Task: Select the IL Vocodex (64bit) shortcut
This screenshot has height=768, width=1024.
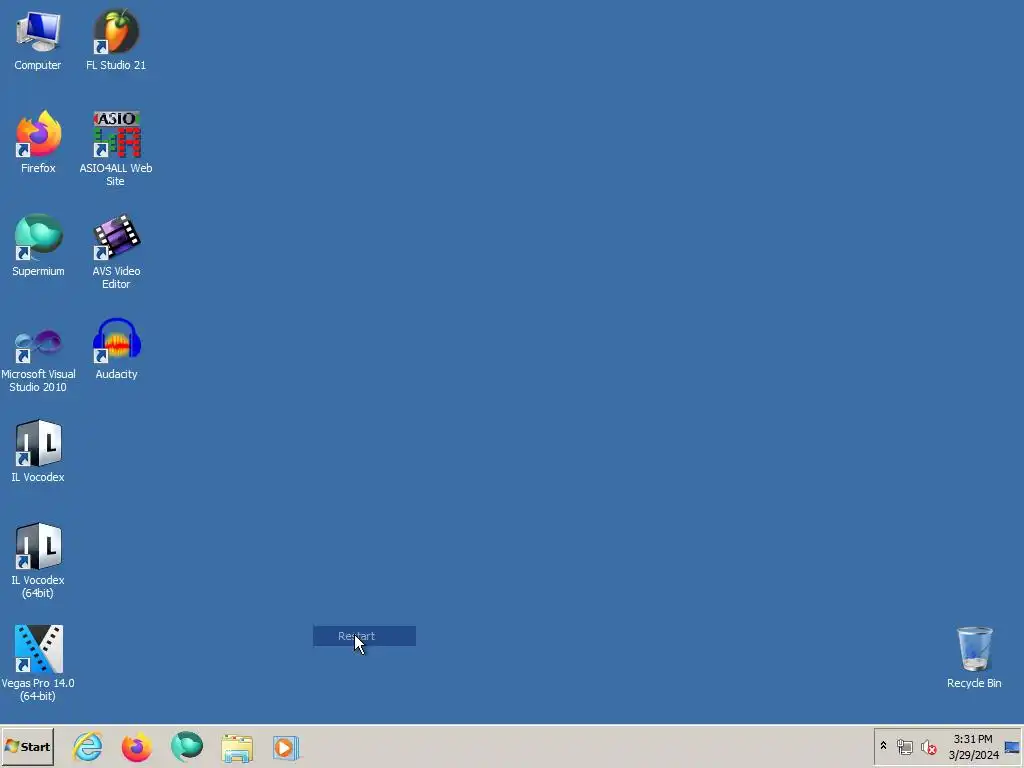Action: click(x=38, y=561)
